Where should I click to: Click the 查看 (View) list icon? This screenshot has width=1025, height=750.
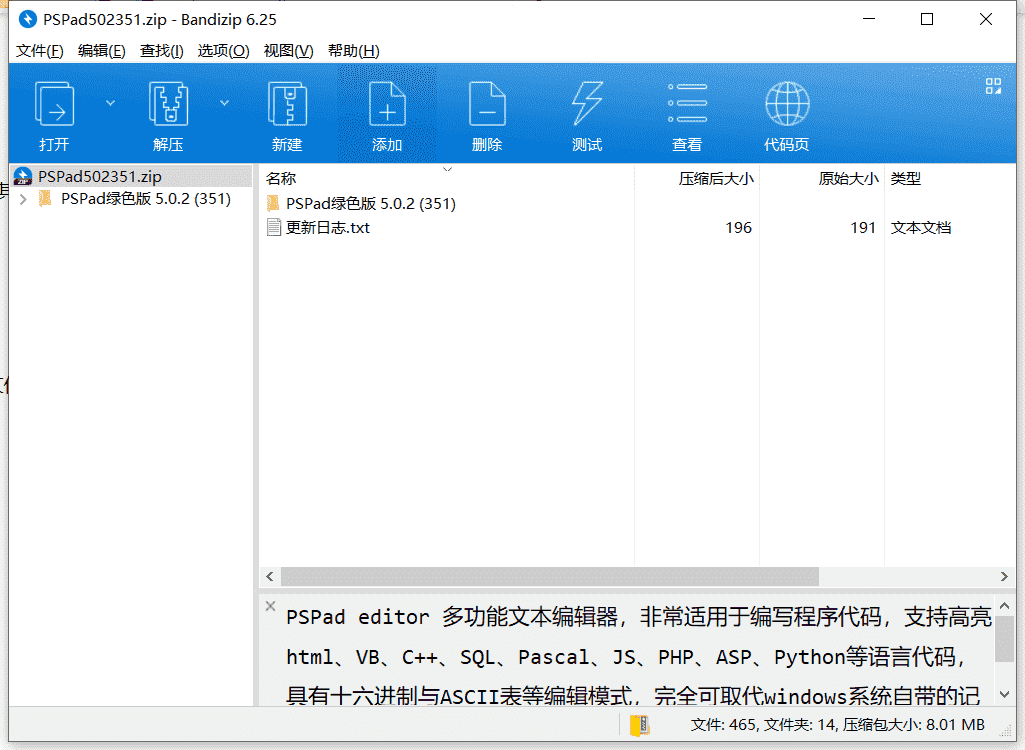(687, 103)
